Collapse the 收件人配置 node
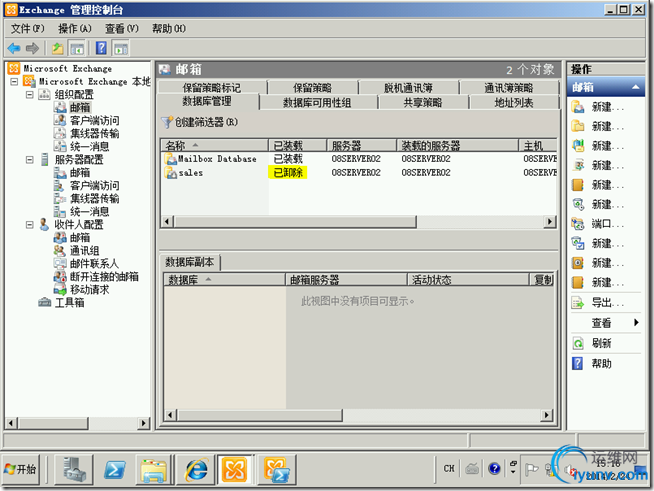654x491 pixels. (x=30, y=225)
